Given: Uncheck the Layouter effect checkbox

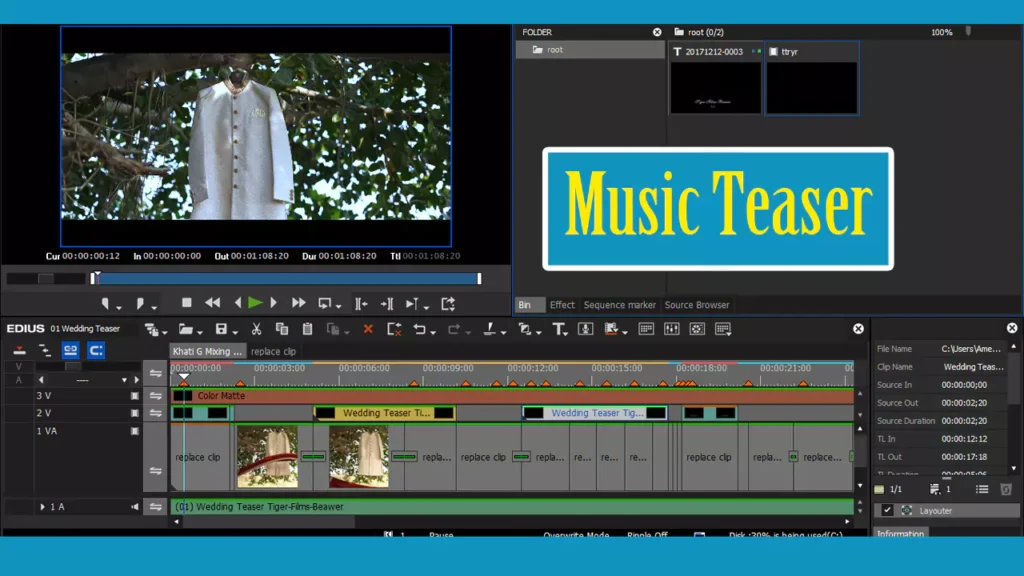Looking at the screenshot, I should click(887, 511).
